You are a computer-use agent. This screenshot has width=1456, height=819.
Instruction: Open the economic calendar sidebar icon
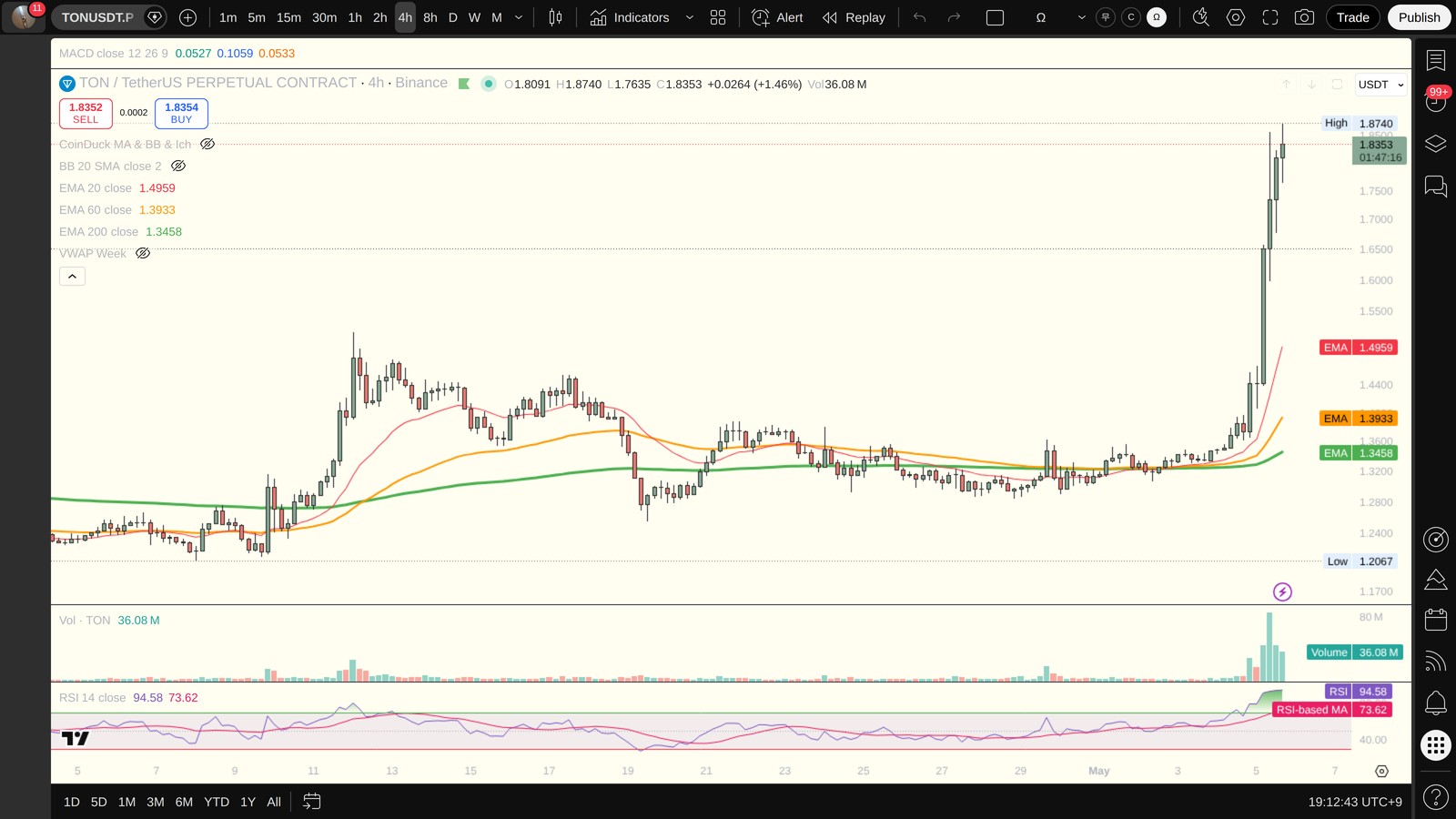(1436, 620)
